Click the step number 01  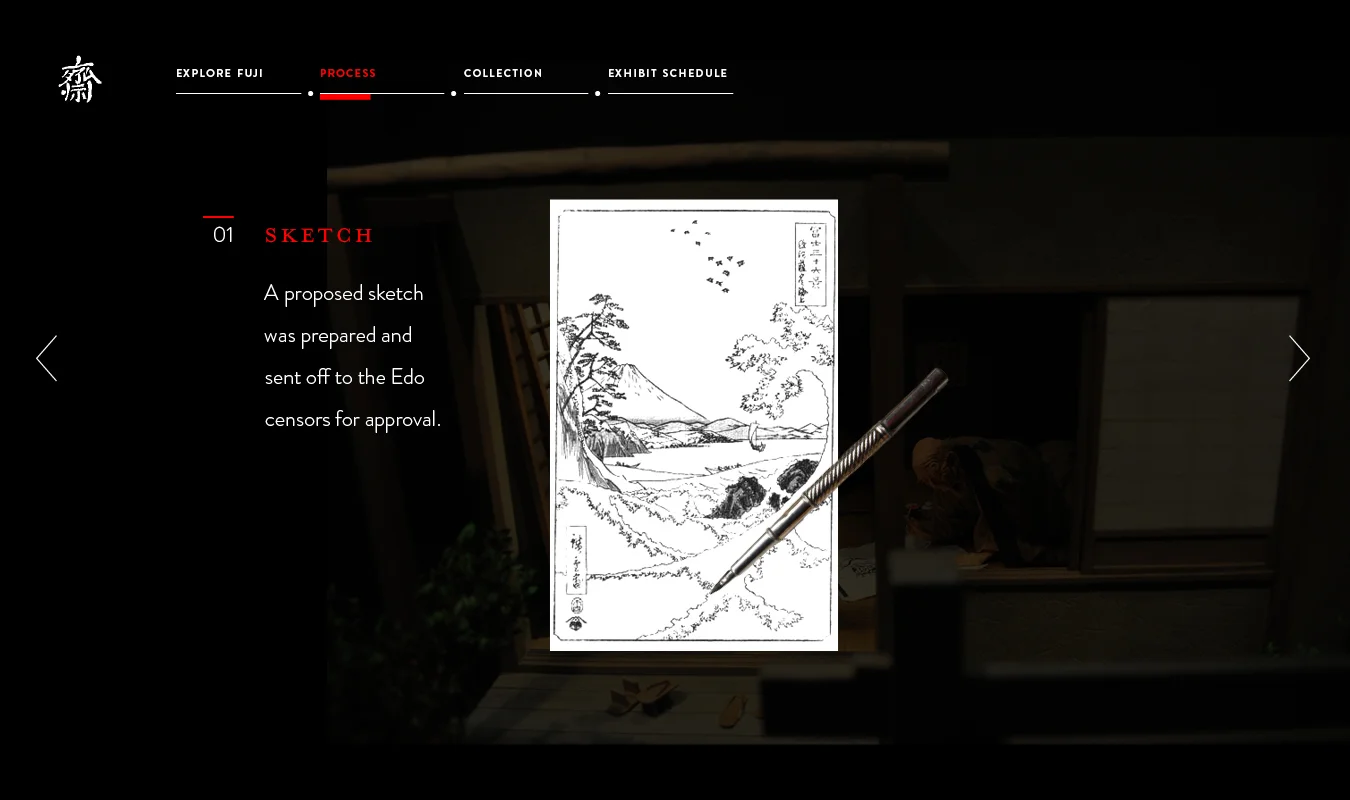tap(223, 235)
